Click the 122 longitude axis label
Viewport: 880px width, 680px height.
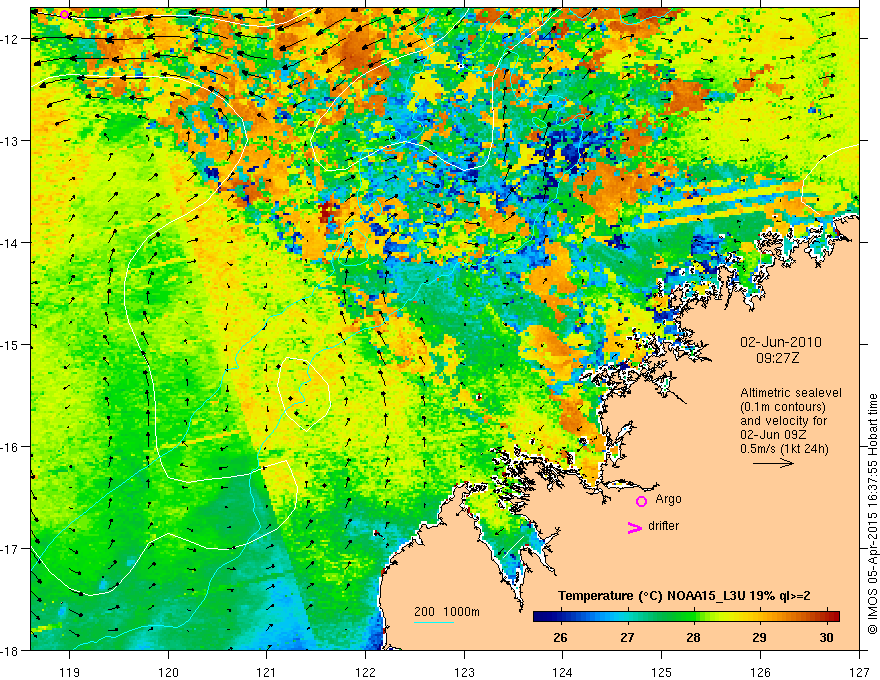point(365,672)
